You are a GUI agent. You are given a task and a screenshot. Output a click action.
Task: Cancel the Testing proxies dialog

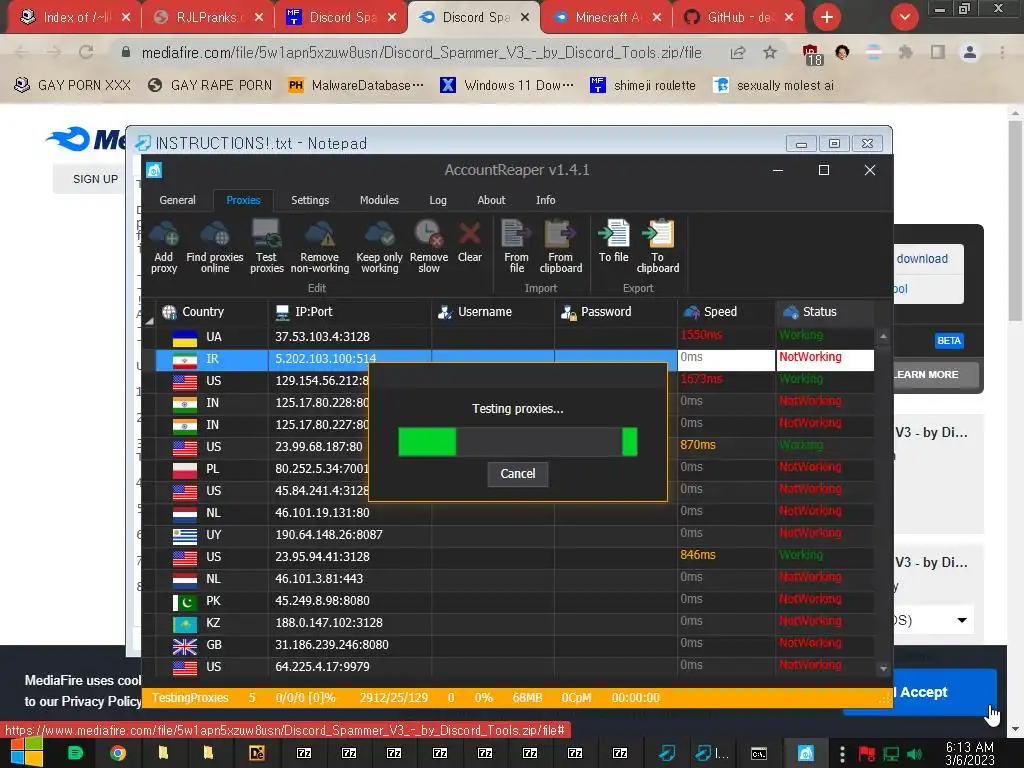tap(518, 473)
